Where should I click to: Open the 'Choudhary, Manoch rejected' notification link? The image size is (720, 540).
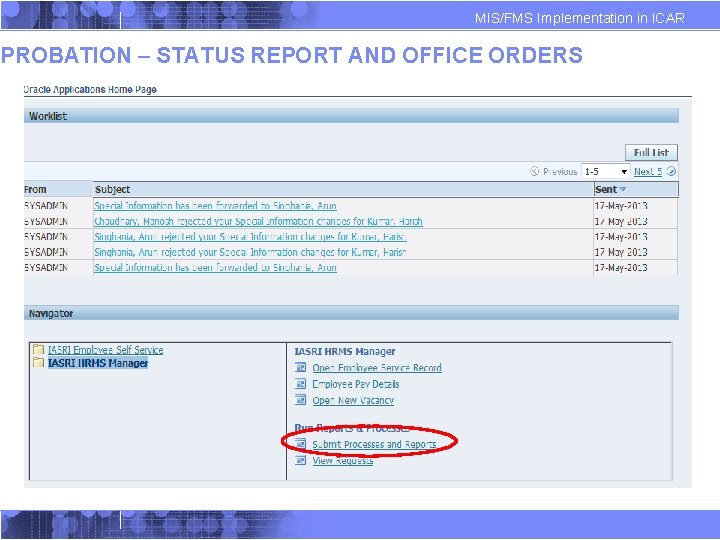[258, 221]
